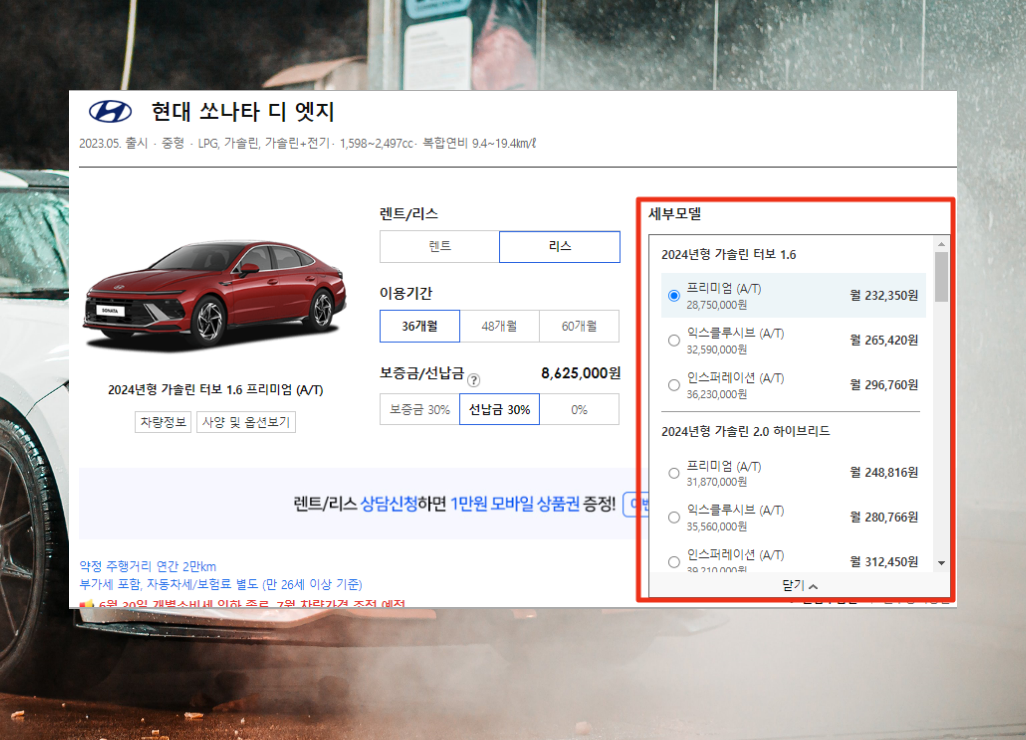Select the 선납금 30% option
The width and height of the screenshot is (1026, 740).
(499, 410)
